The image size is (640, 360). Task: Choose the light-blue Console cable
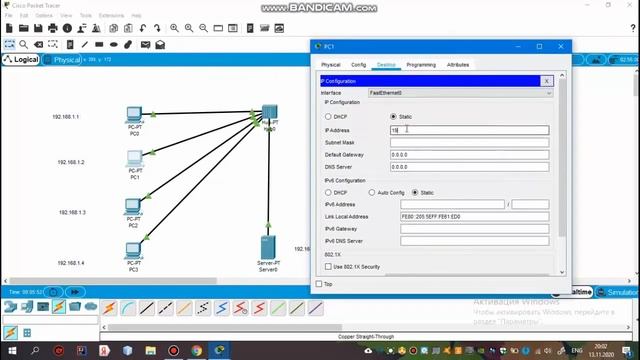[x=128, y=309]
